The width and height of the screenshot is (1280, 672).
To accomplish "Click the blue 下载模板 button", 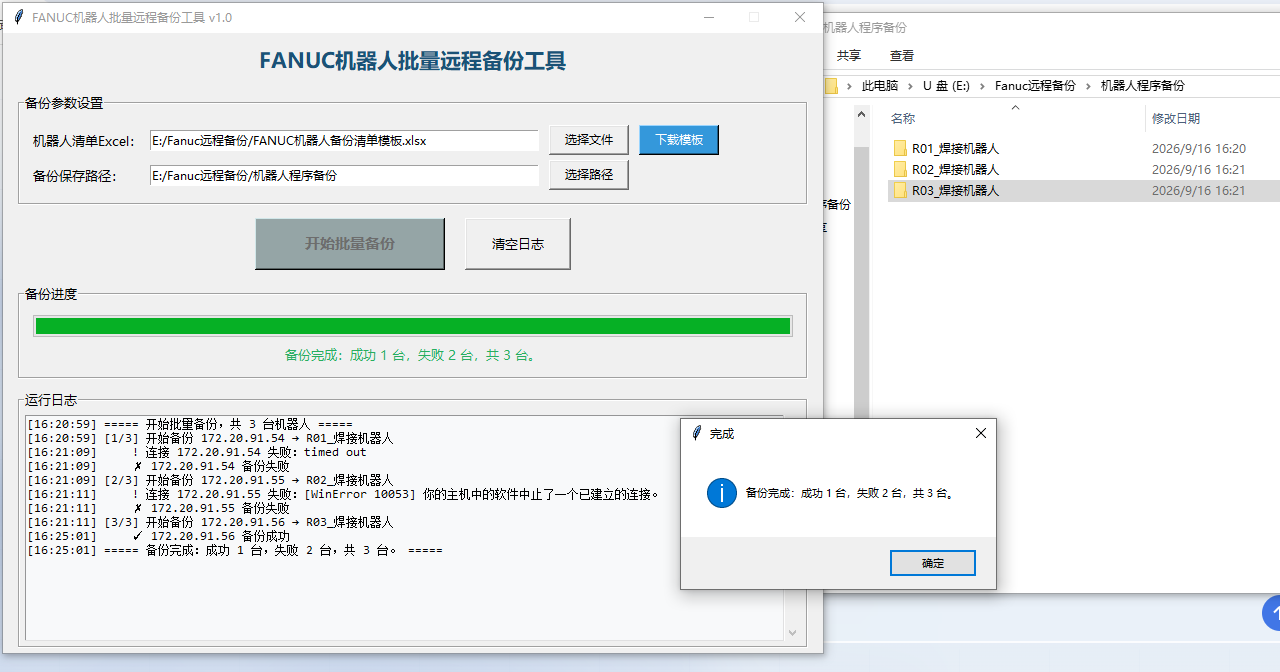I will 679,140.
